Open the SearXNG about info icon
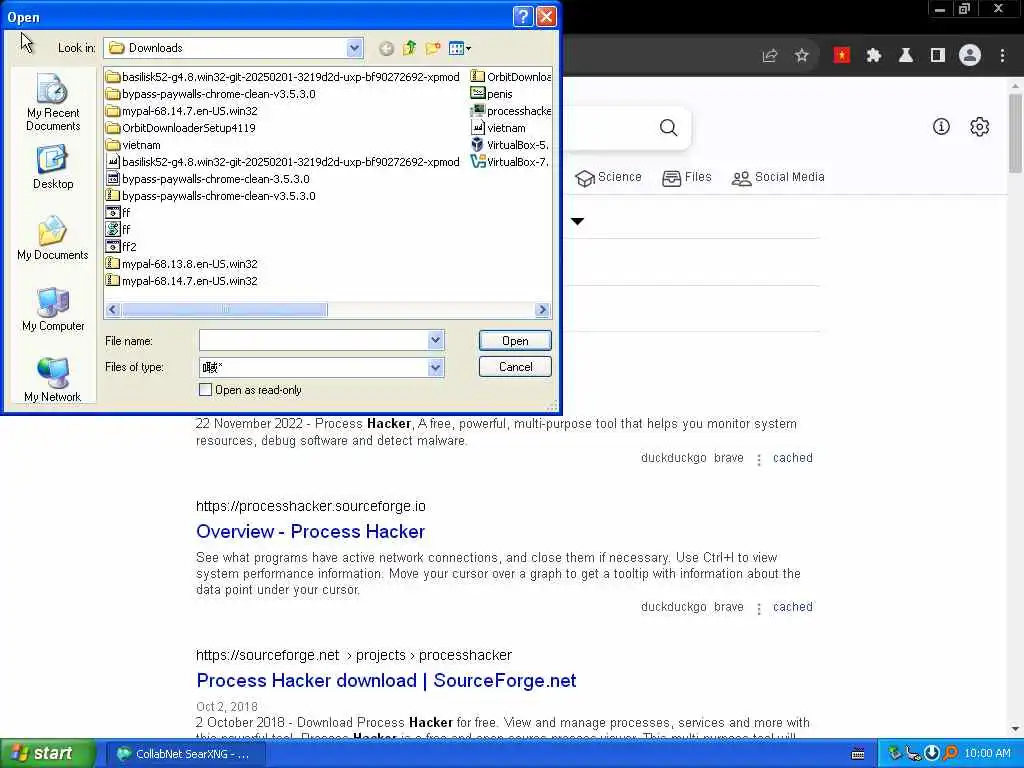 coord(941,127)
